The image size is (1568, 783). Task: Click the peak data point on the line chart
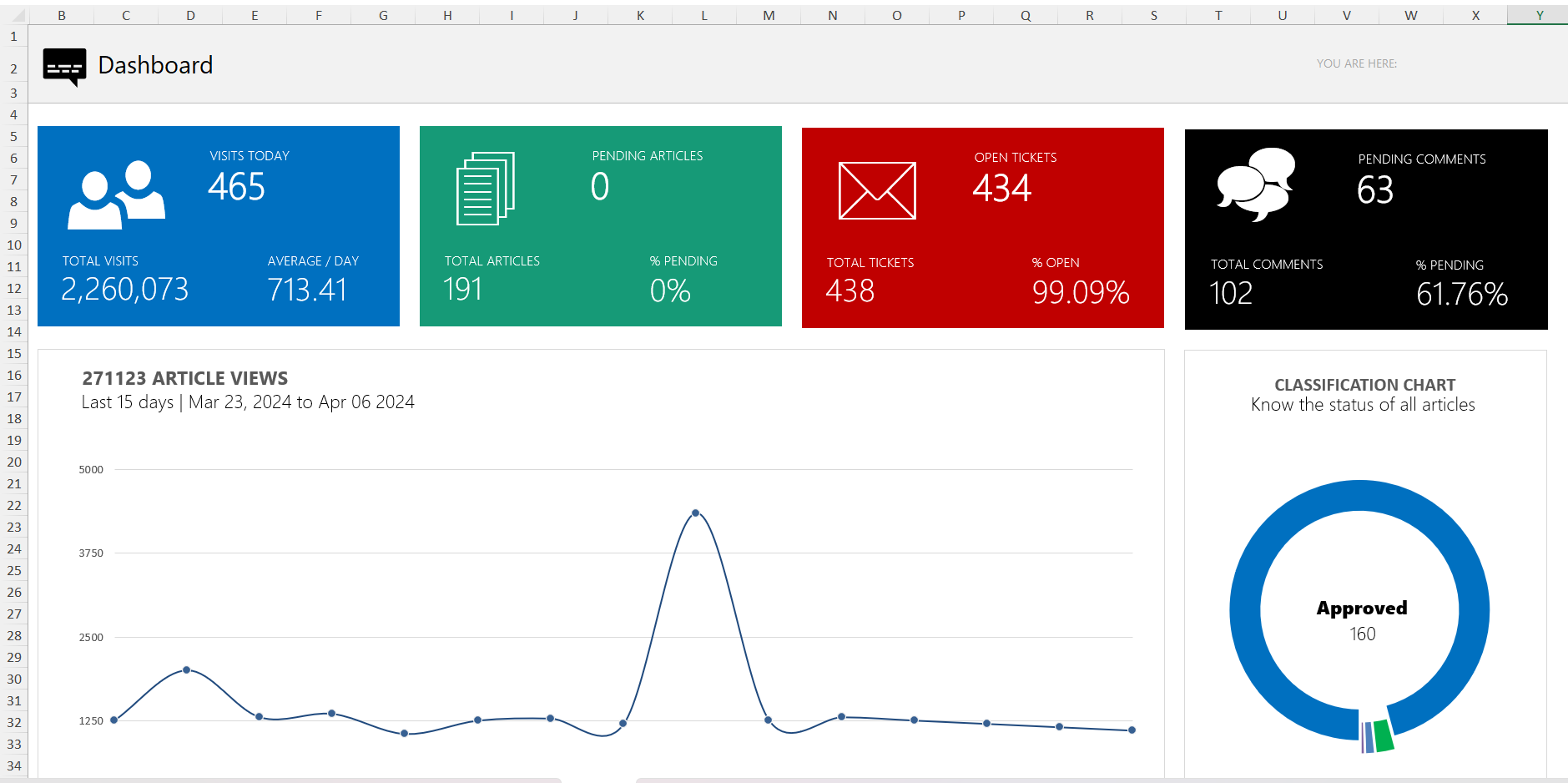(696, 513)
